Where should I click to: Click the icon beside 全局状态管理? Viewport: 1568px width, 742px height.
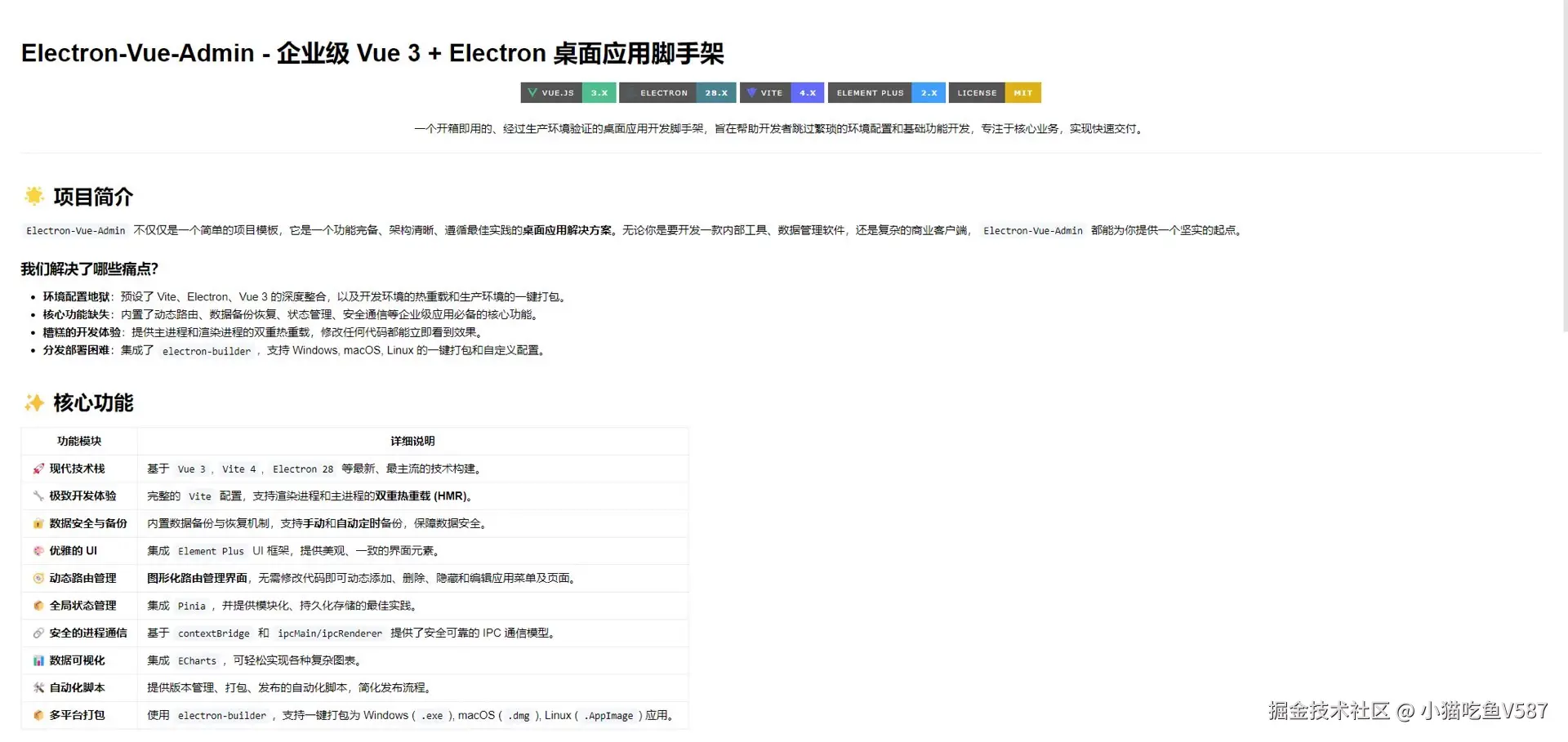(x=38, y=606)
